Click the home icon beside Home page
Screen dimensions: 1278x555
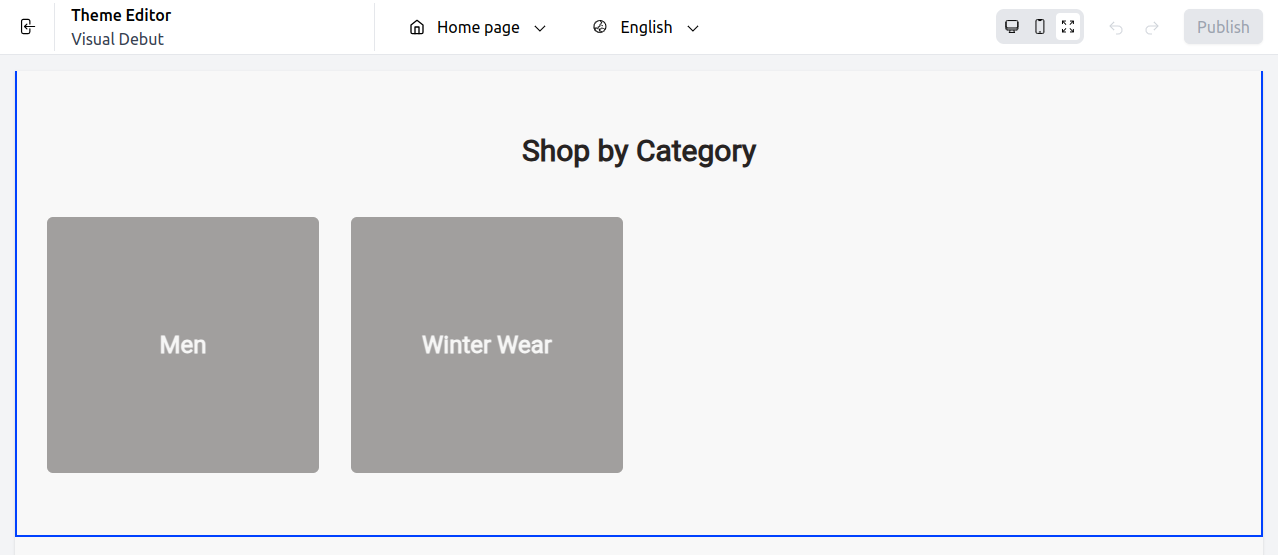pyautogui.click(x=417, y=27)
